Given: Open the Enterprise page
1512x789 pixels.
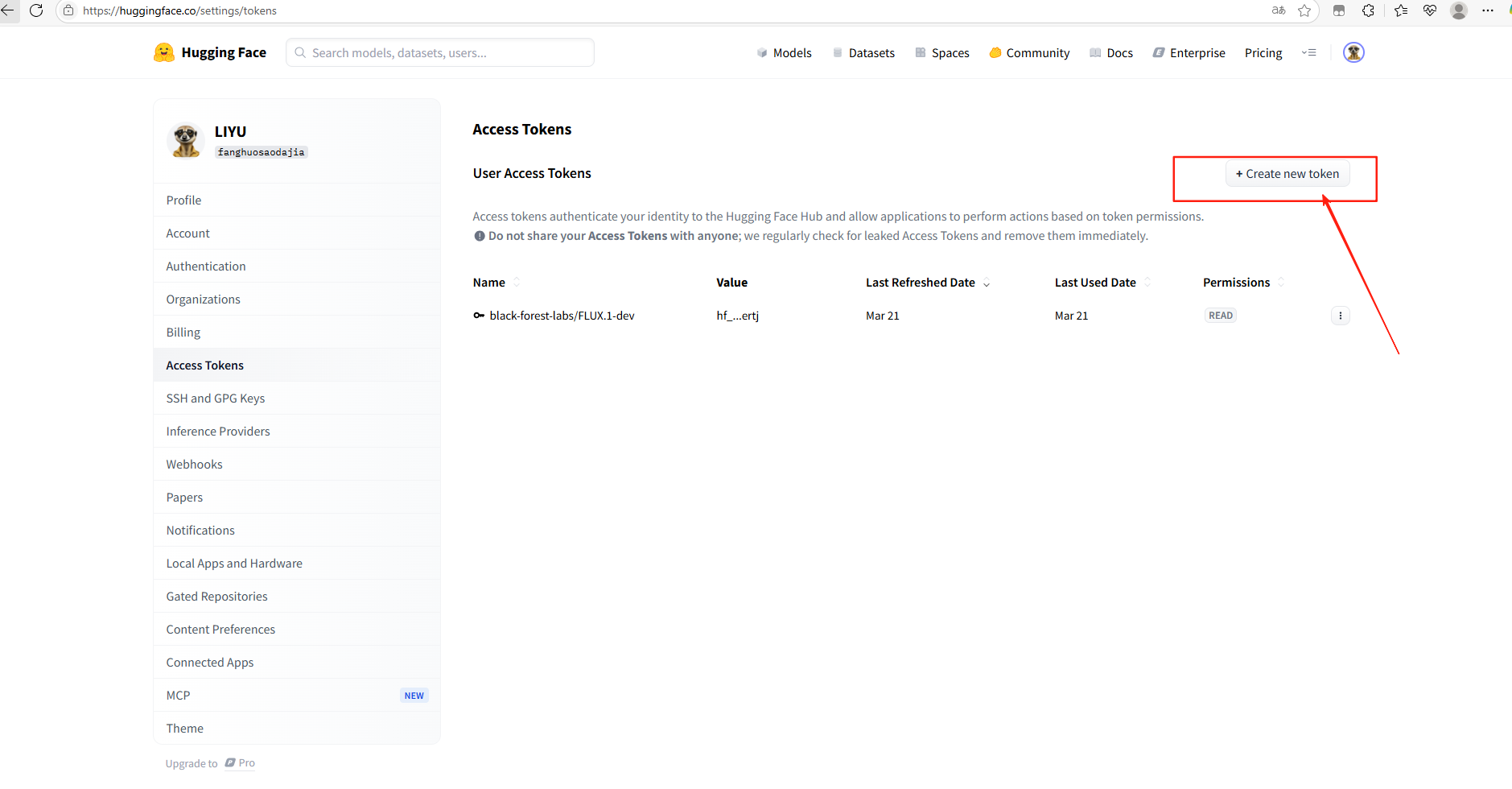Looking at the screenshot, I should tap(1189, 53).
